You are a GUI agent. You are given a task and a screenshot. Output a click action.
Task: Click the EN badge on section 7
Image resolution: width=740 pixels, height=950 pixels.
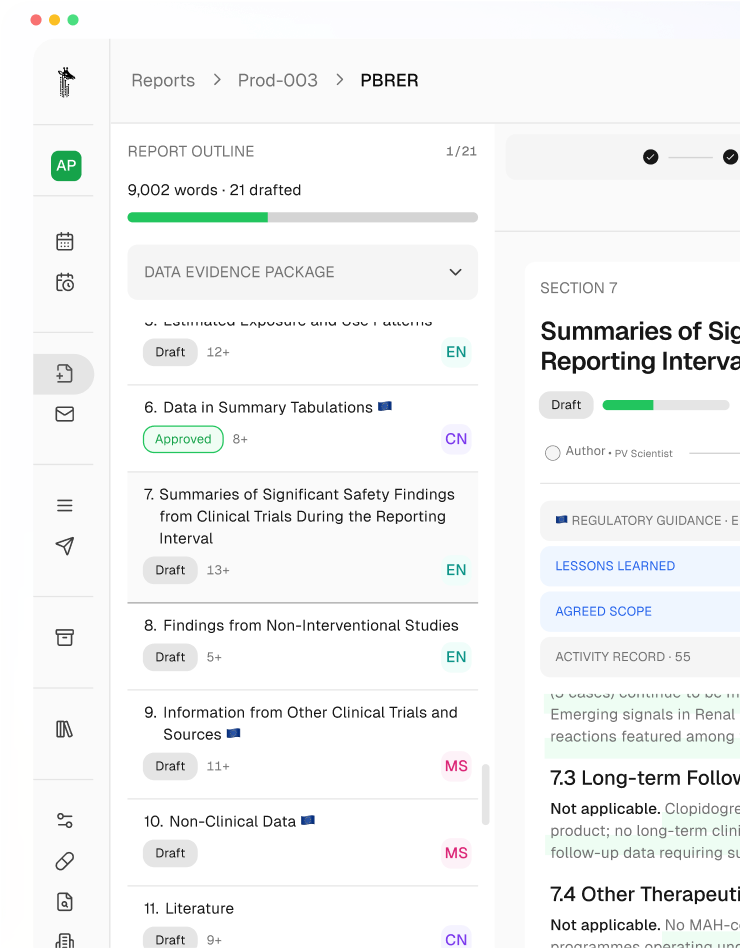point(456,570)
